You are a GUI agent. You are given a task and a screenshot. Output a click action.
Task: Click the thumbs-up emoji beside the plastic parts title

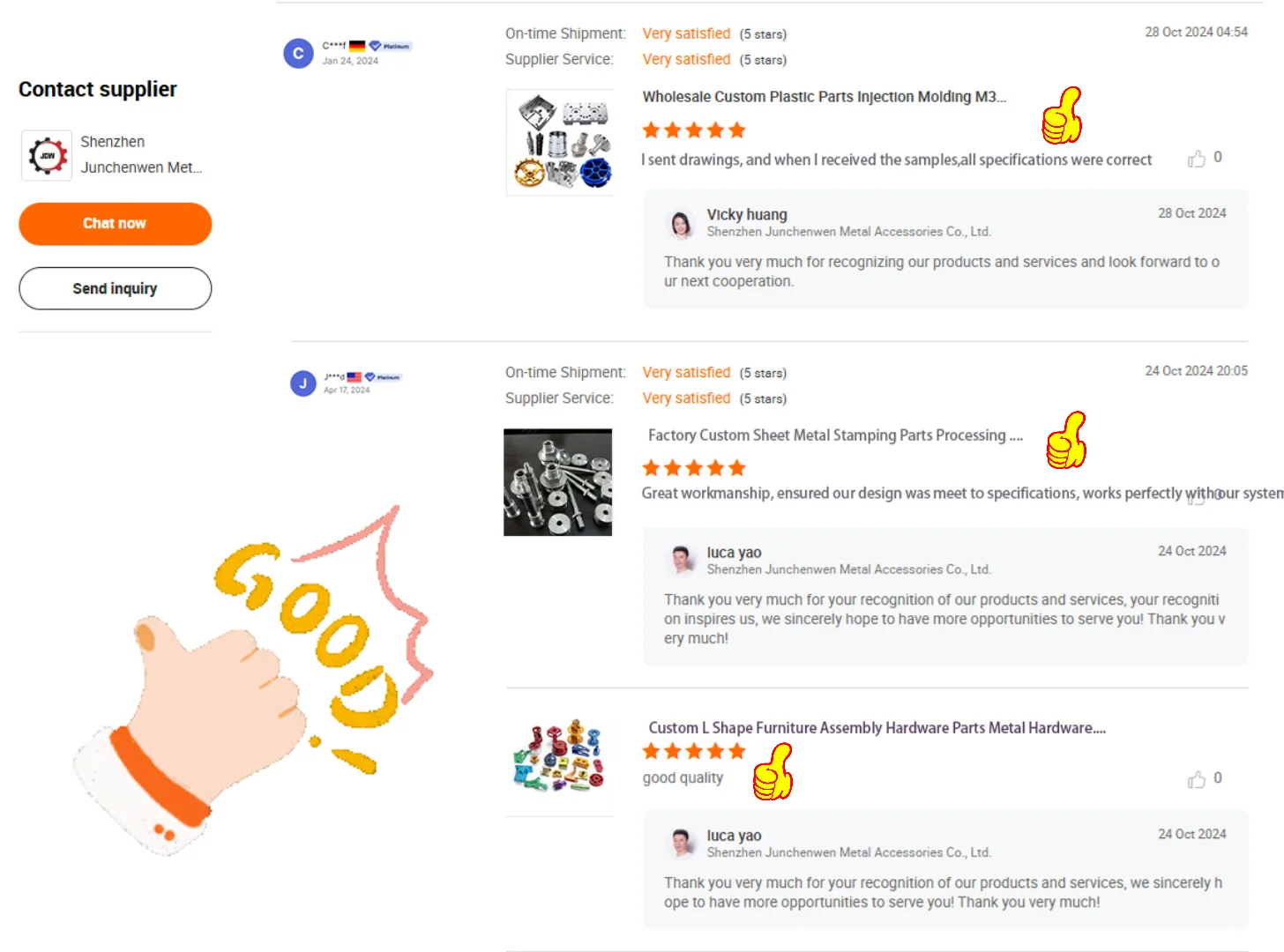[1062, 115]
